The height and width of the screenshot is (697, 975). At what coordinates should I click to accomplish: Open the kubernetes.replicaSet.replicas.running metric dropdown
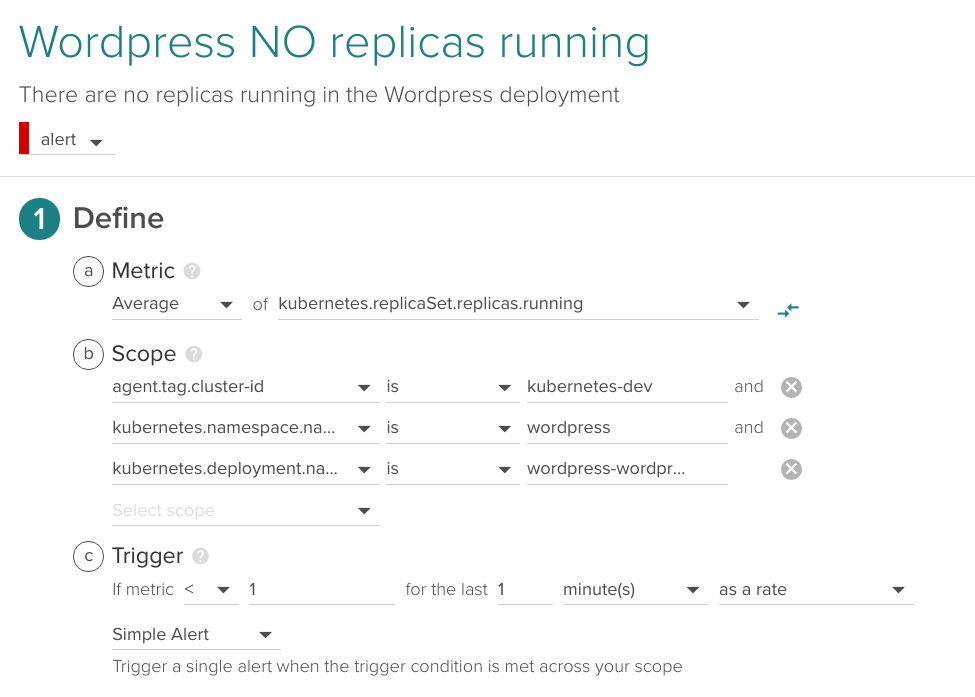pyautogui.click(x=518, y=304)
